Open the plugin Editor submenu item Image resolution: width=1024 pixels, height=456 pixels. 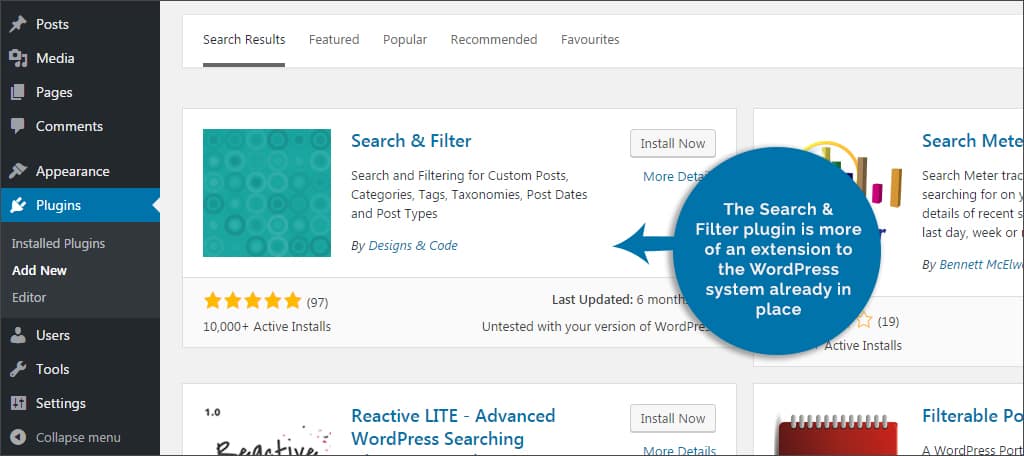click(29, 297)
